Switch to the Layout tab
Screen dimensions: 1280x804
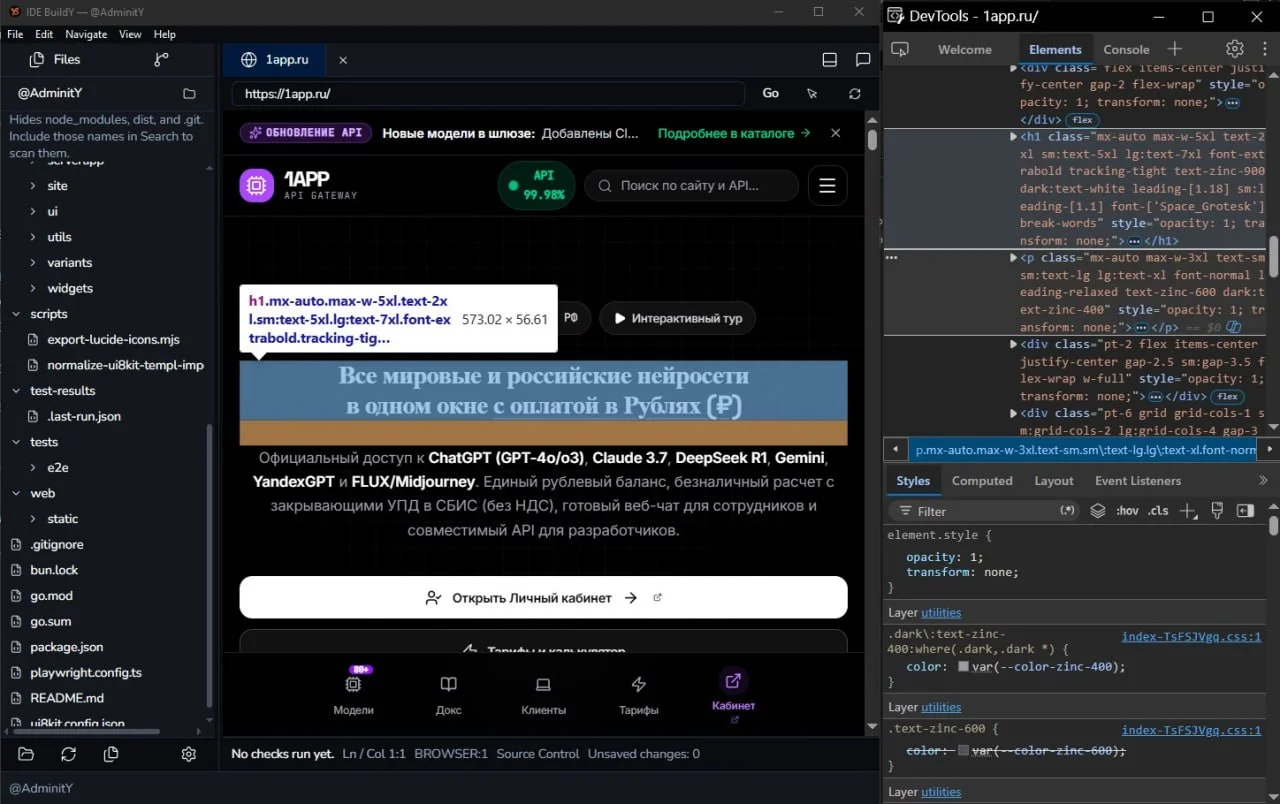tap(1054, 481)
